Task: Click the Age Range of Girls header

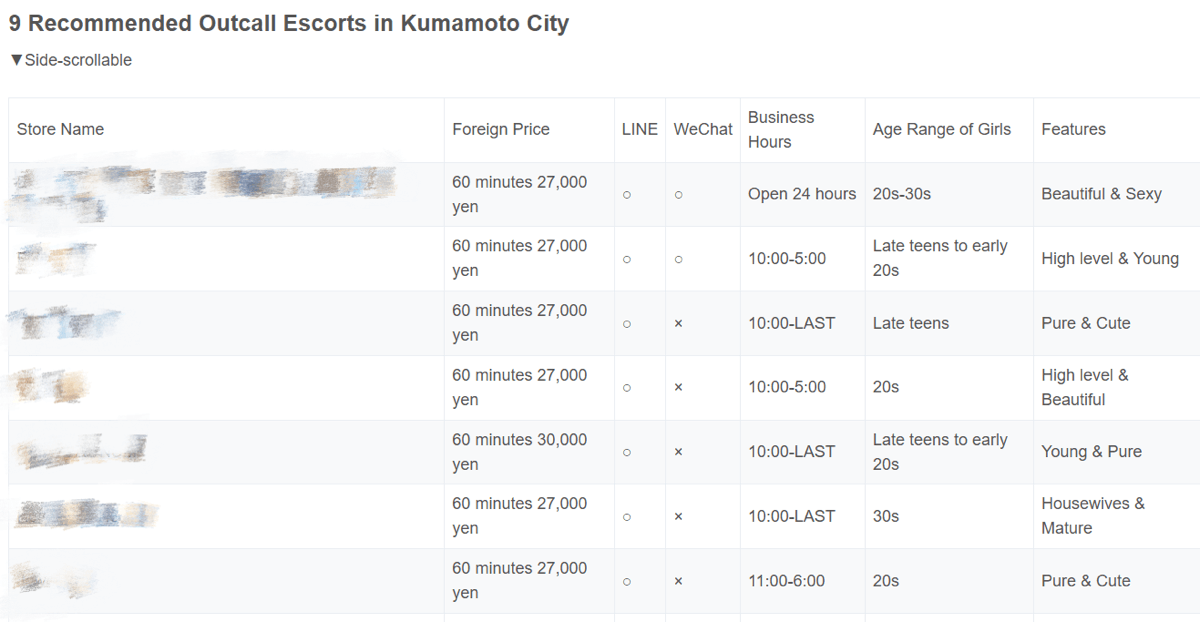Action: click(941, 129)
